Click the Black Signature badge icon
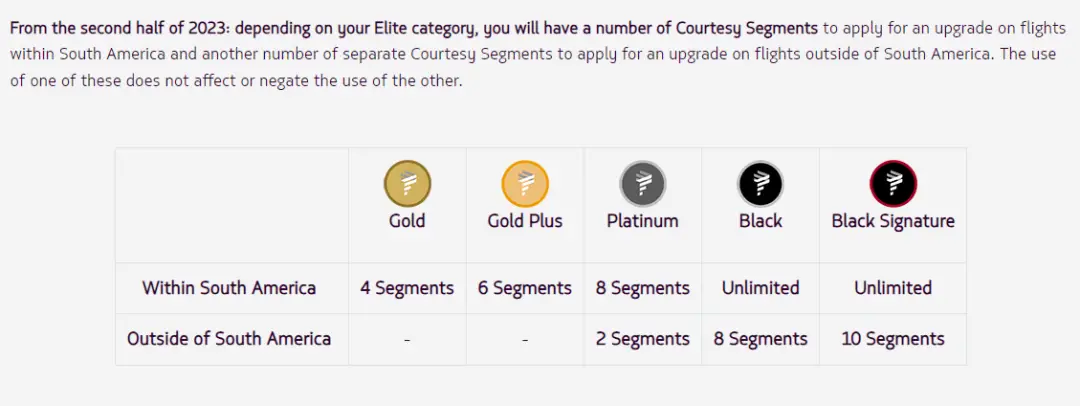The image size is (1080, 406). (x=893, y=184)
